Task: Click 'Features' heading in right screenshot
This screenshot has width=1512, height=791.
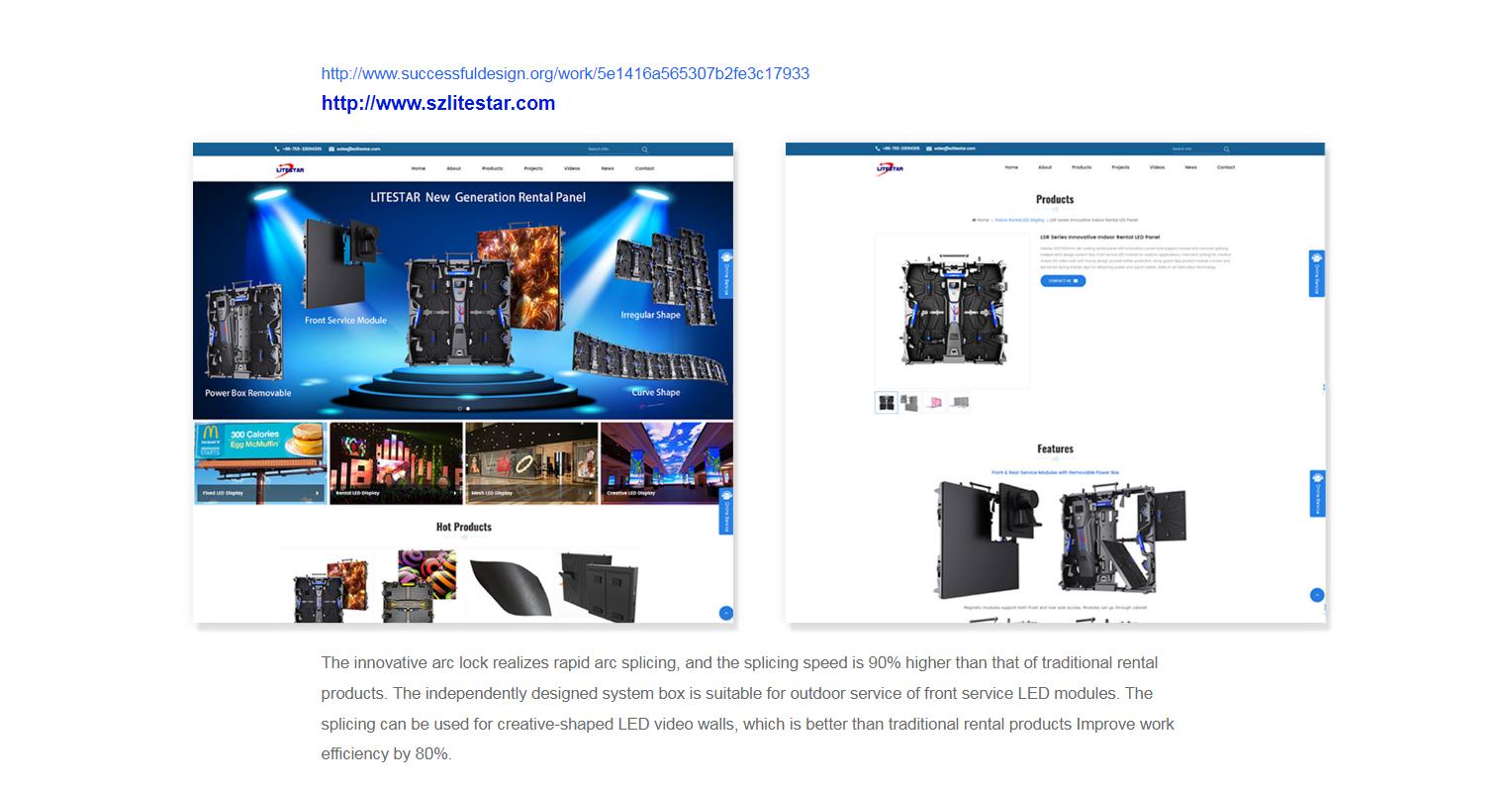Action: pyautogui.click(x=1055, y=448)
